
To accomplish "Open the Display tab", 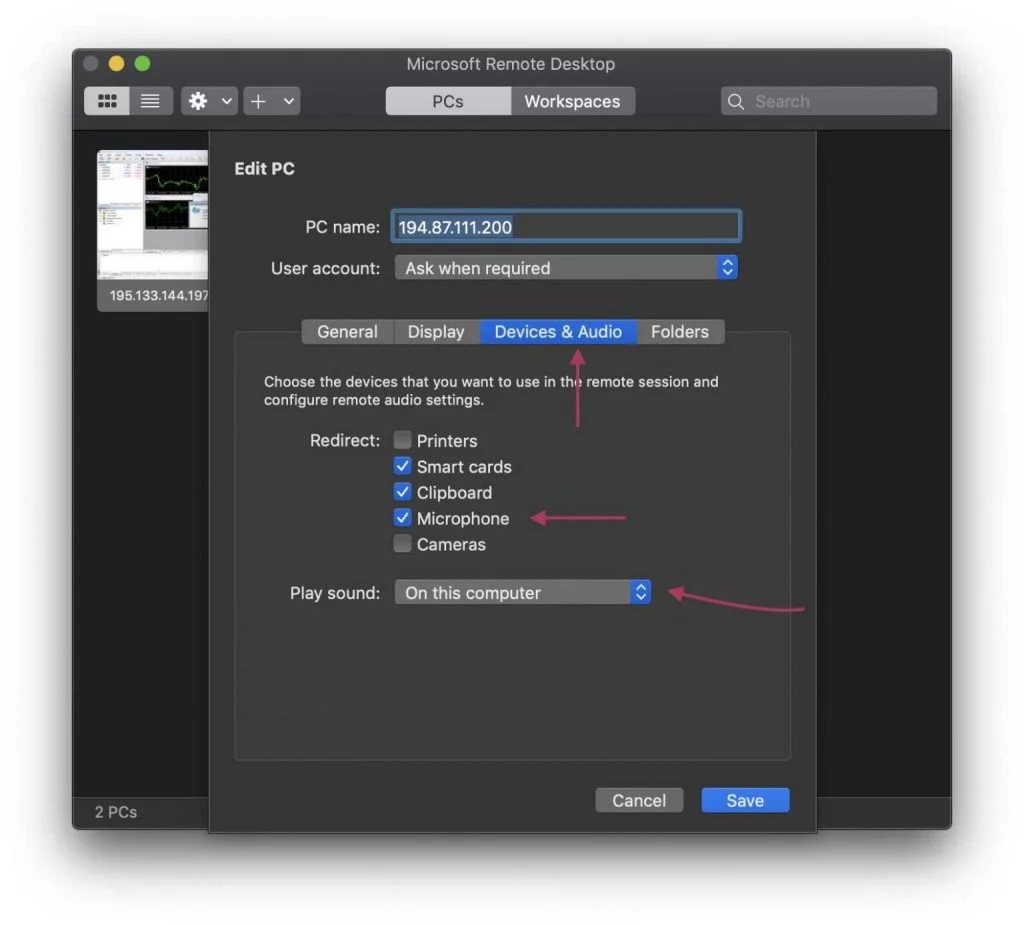I will tap(436, 332).
